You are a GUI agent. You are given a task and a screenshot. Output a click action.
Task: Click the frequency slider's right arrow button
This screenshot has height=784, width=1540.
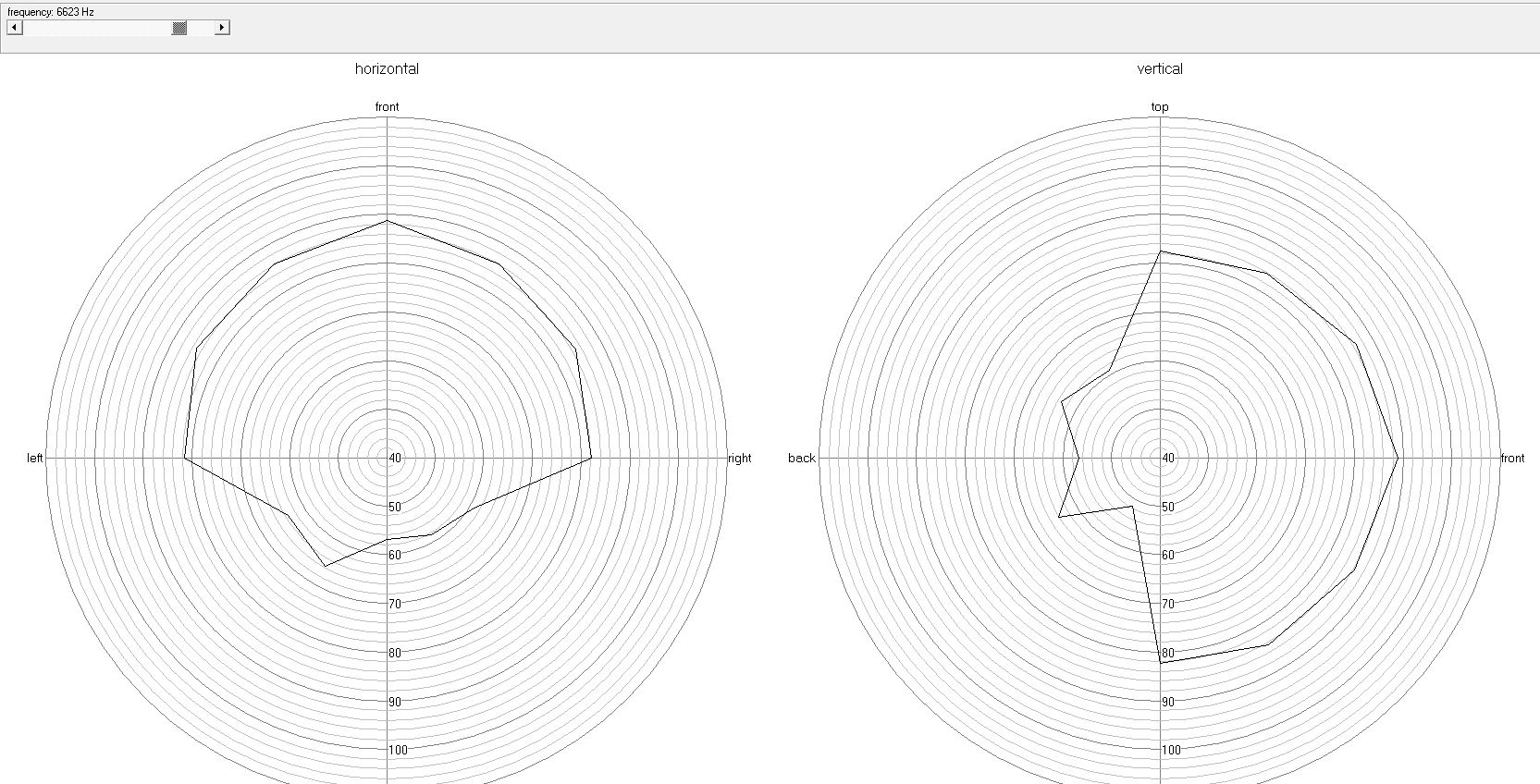tap(222, 28)
